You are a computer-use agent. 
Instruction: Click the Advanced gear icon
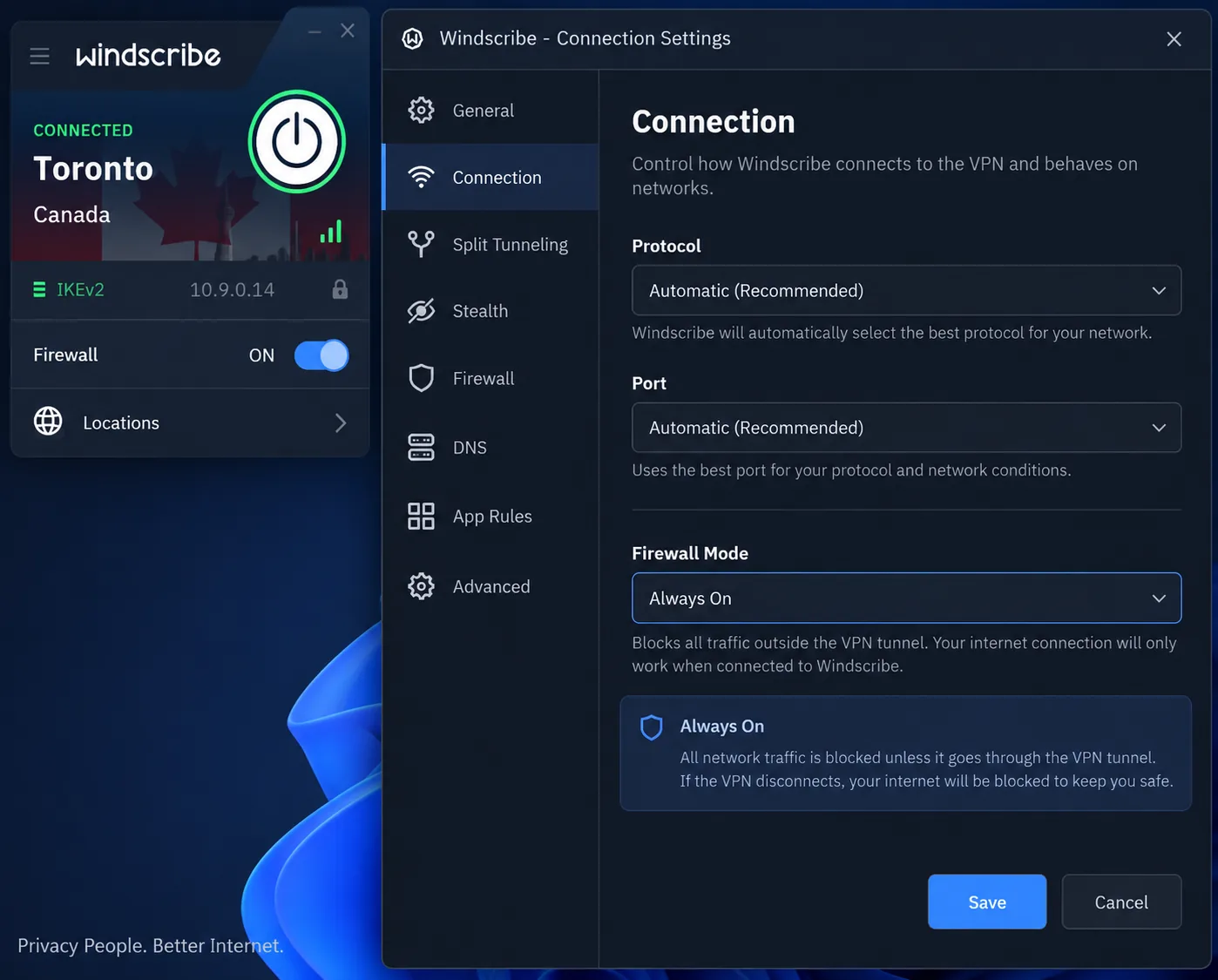click(421, 586)
